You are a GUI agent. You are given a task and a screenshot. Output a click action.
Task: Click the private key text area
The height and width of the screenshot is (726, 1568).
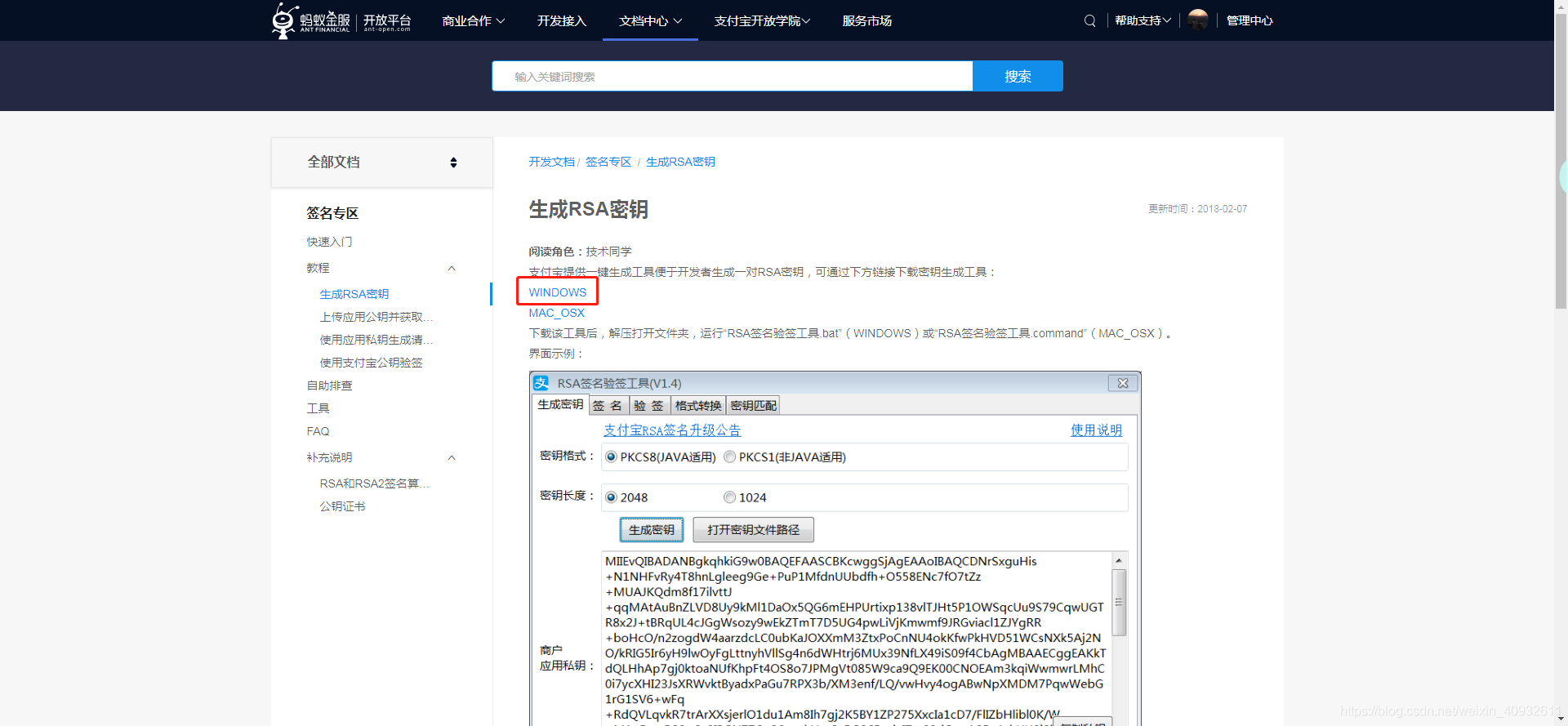click(856, 637)
